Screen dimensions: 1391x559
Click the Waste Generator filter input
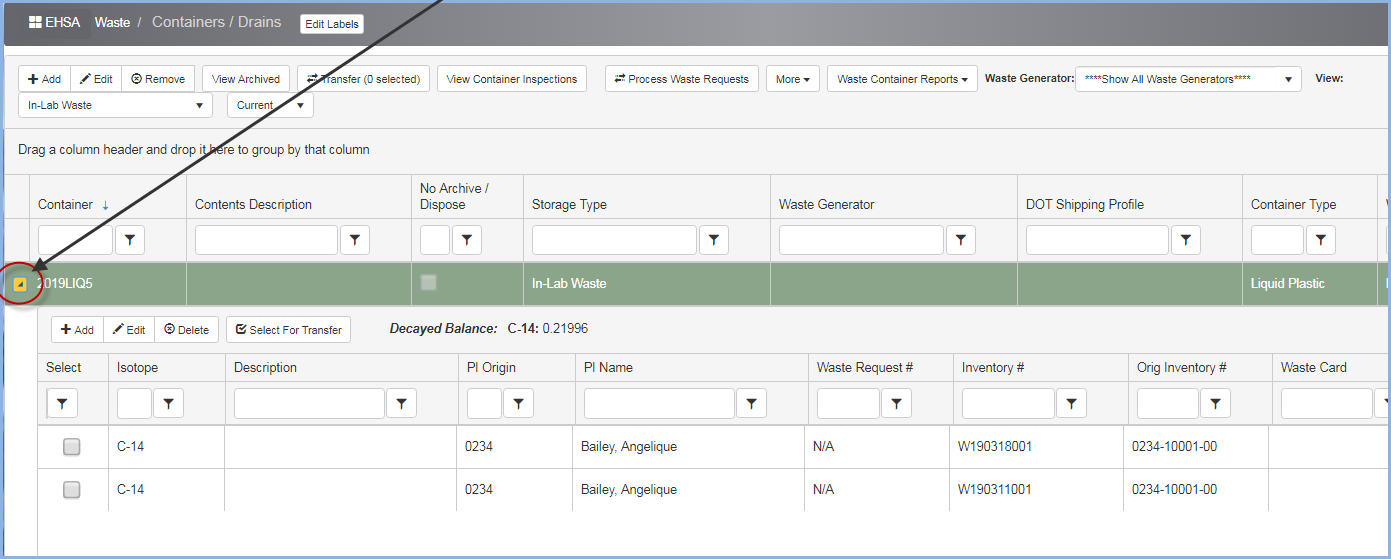[x=861, y=240]
